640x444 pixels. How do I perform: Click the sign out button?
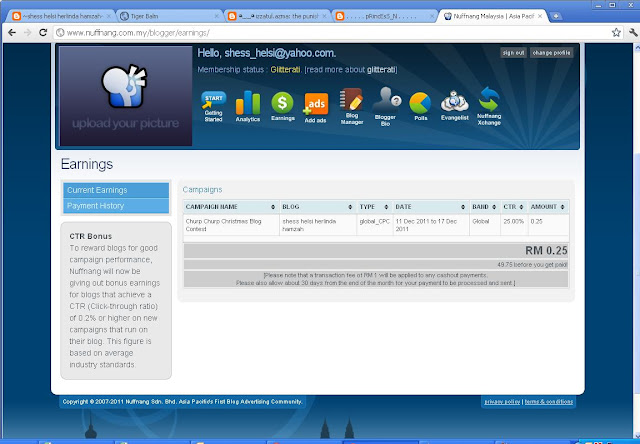pos(513,53)
